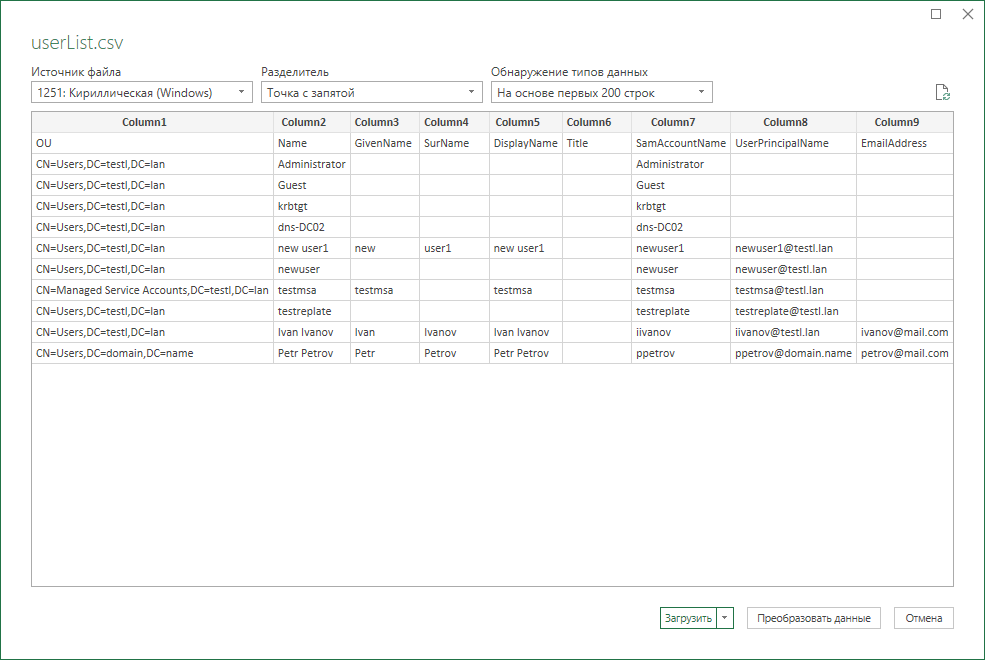Click Преобразовать данные button

[814, 618]
